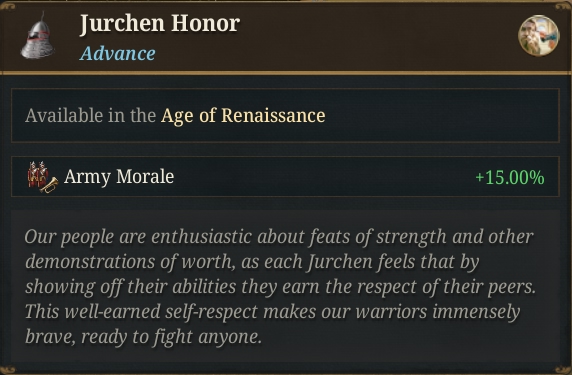
Task: Click the golden trumpet on morale icon
Action: pos(50,185)
